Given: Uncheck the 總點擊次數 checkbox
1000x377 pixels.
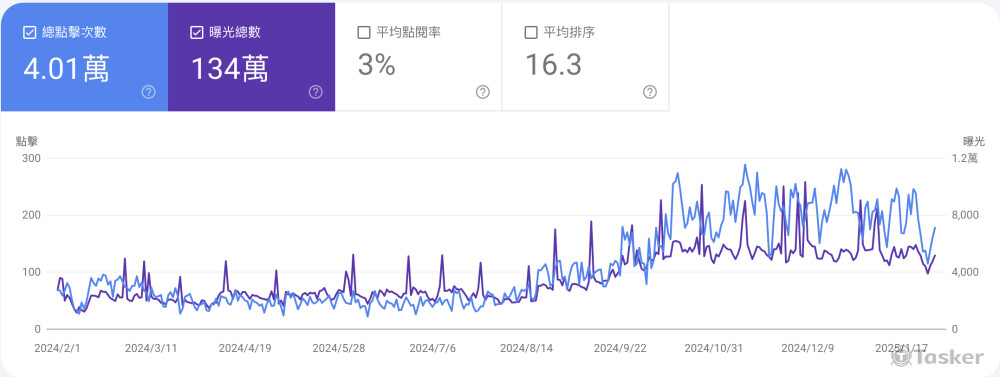Looking at the screenshot, I should coord(29,33).
